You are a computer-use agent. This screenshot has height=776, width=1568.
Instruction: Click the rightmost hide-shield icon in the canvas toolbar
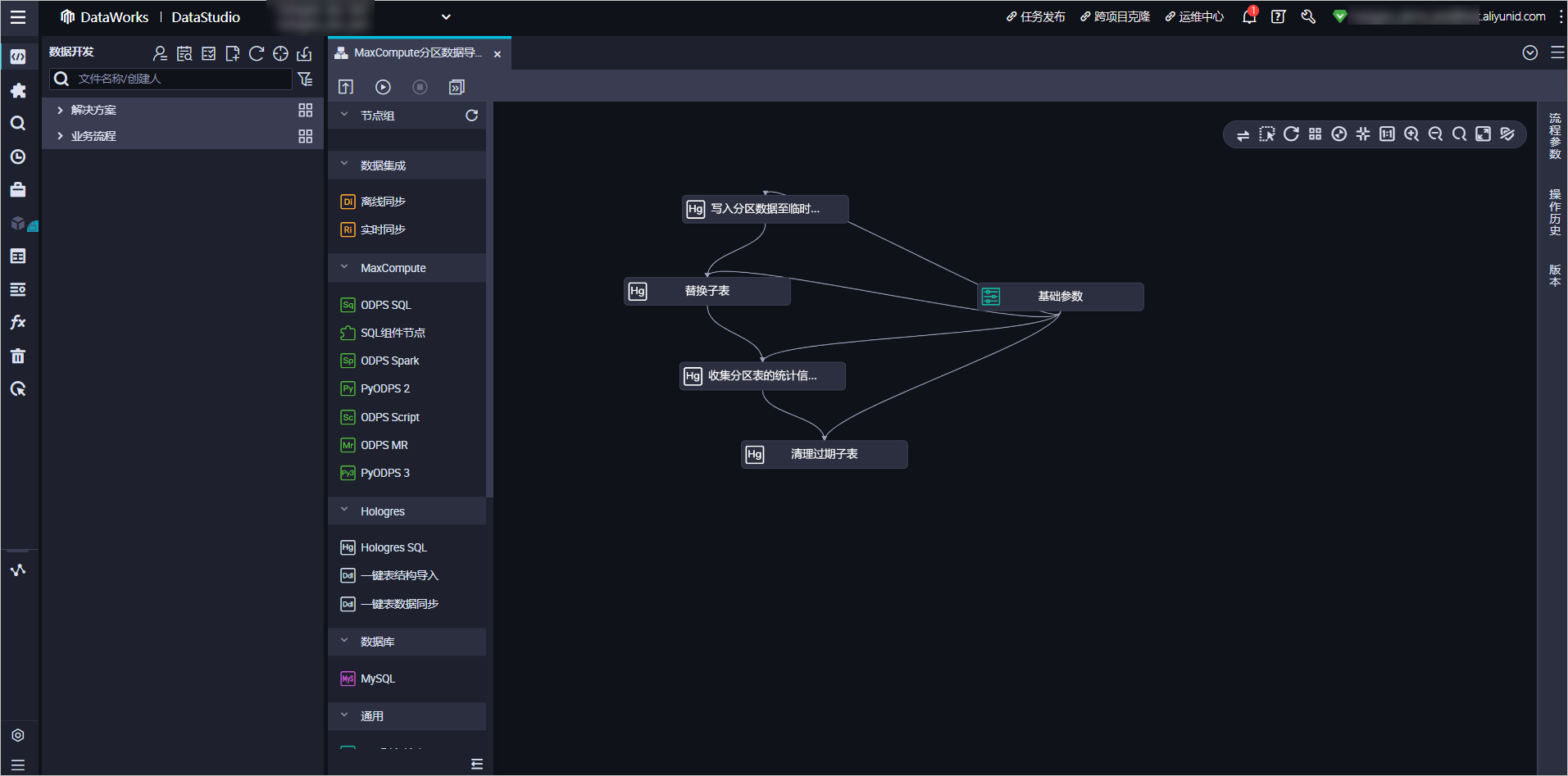[x=1507, y=134]
